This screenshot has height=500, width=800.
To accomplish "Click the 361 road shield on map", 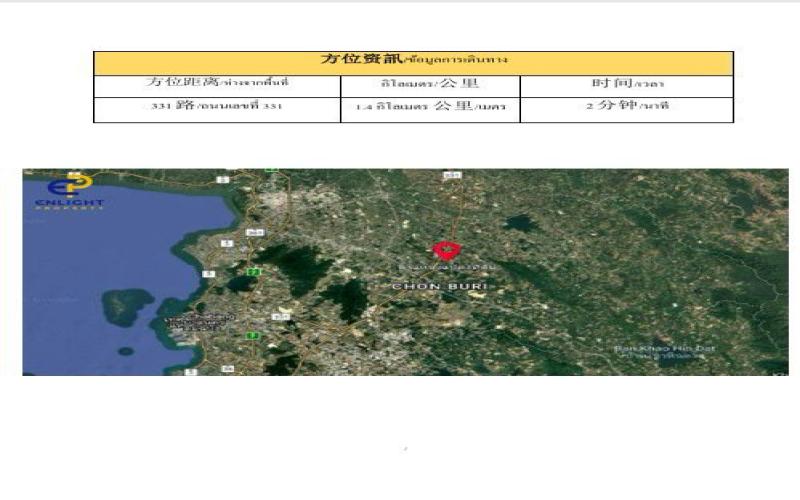I will click(255, 233).
